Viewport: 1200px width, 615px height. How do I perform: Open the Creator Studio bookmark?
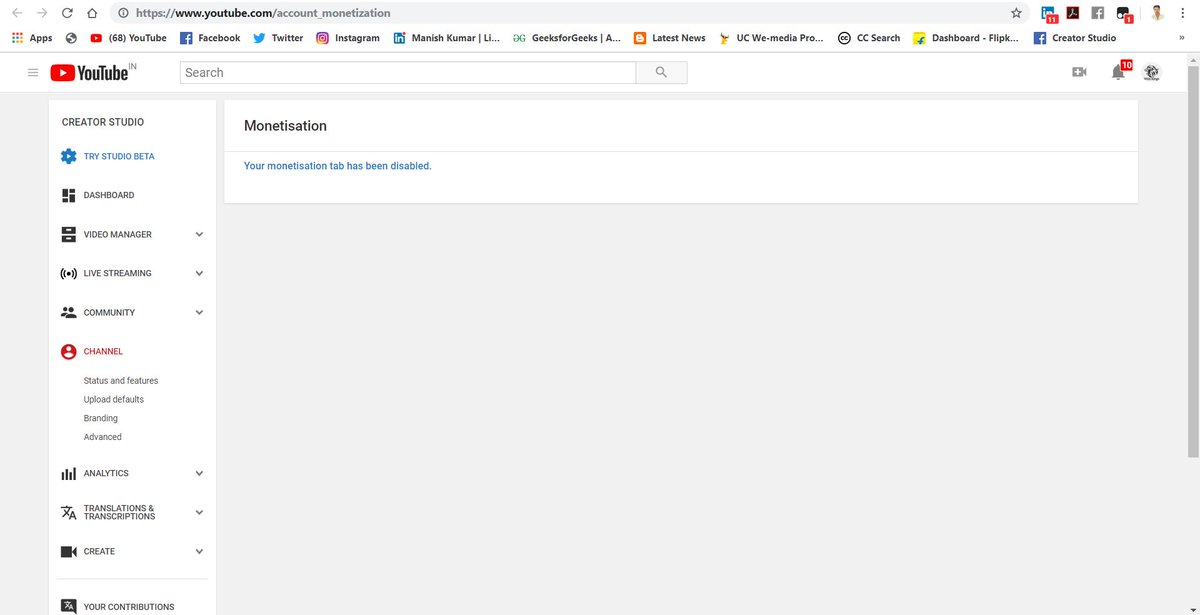pyautogui.click(x=1075, y=38)
